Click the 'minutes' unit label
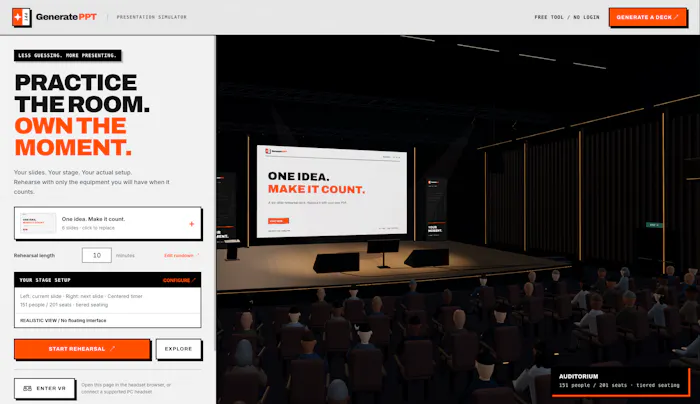Screen dimensions: 700x404 pos(125,256)
